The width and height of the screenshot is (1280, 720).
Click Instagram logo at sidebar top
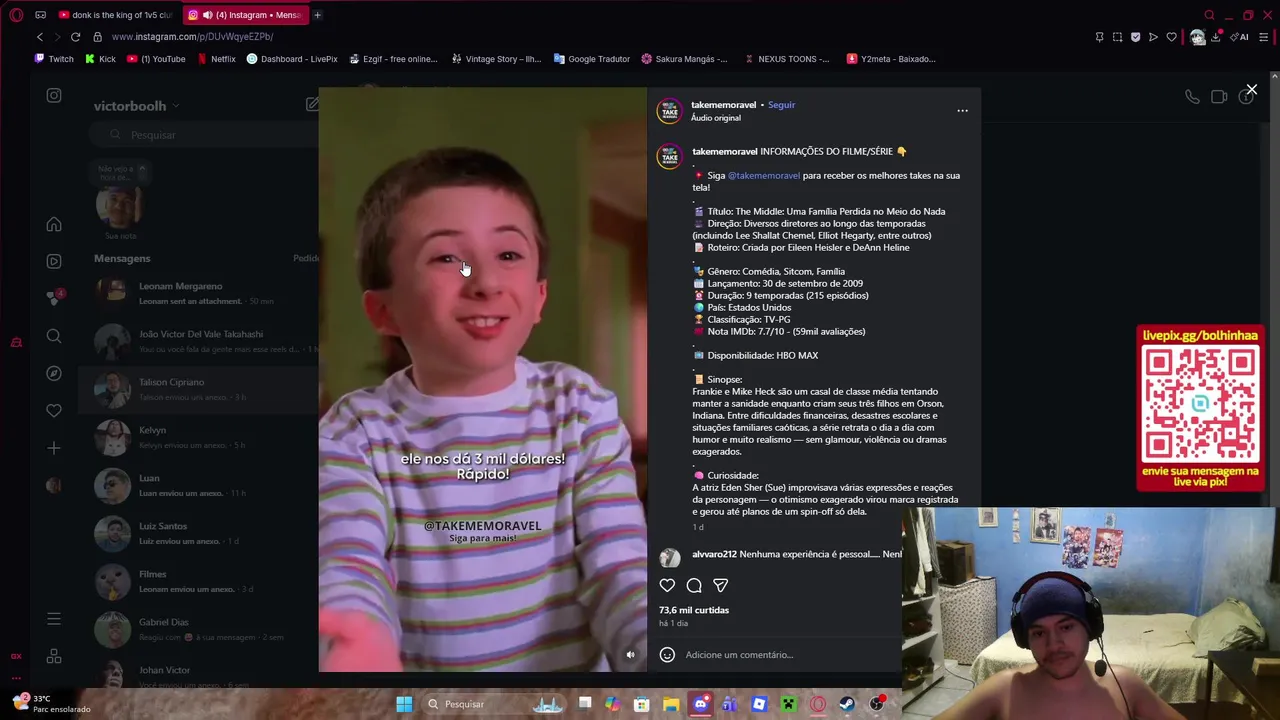[54, 95]
